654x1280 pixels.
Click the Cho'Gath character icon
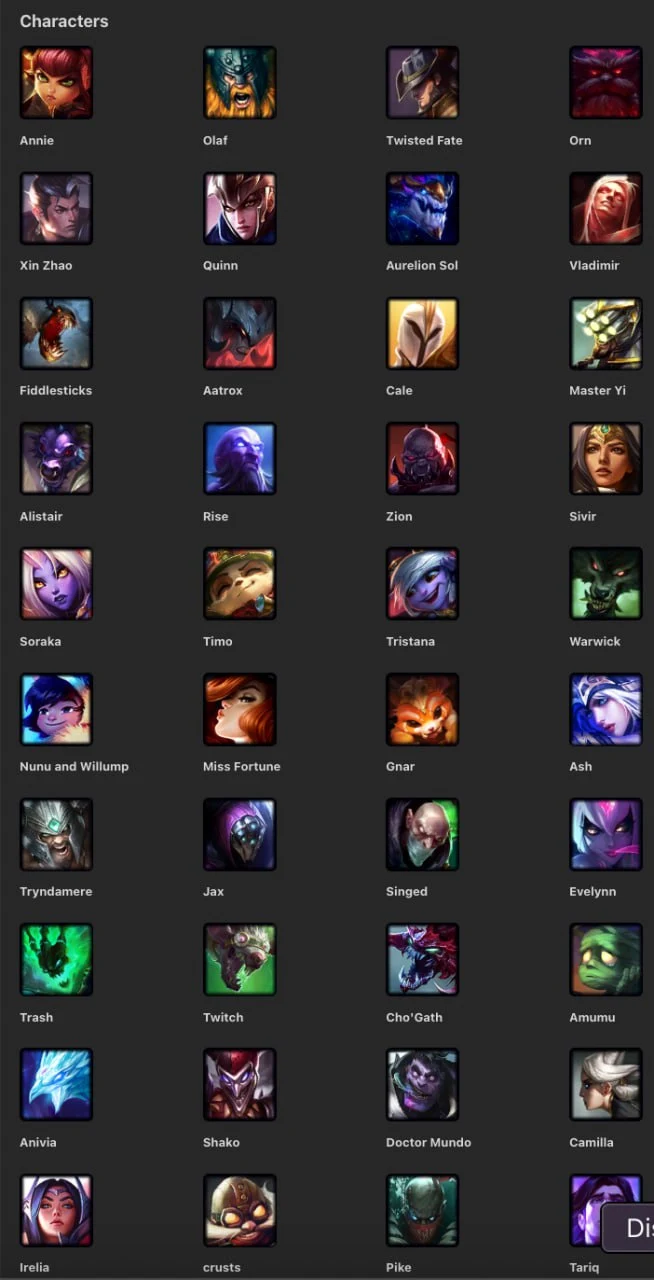422,960
